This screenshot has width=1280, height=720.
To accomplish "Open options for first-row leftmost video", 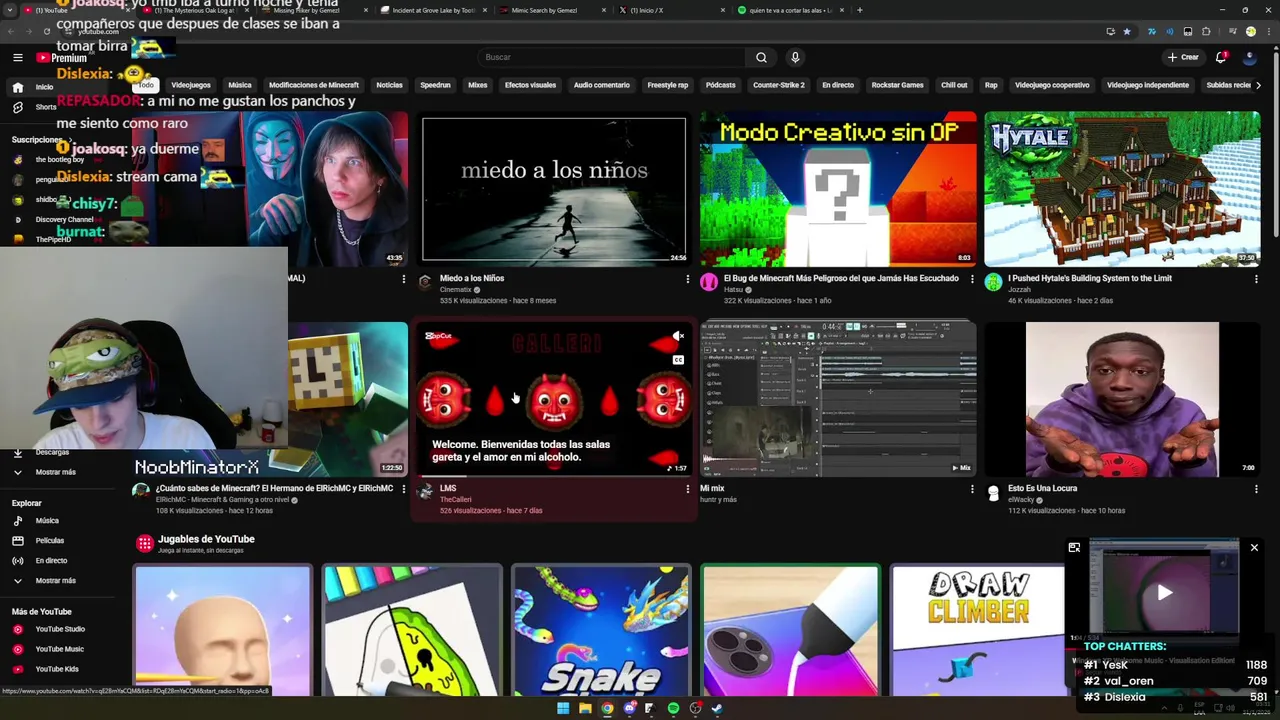I will [x=403, y=279].
